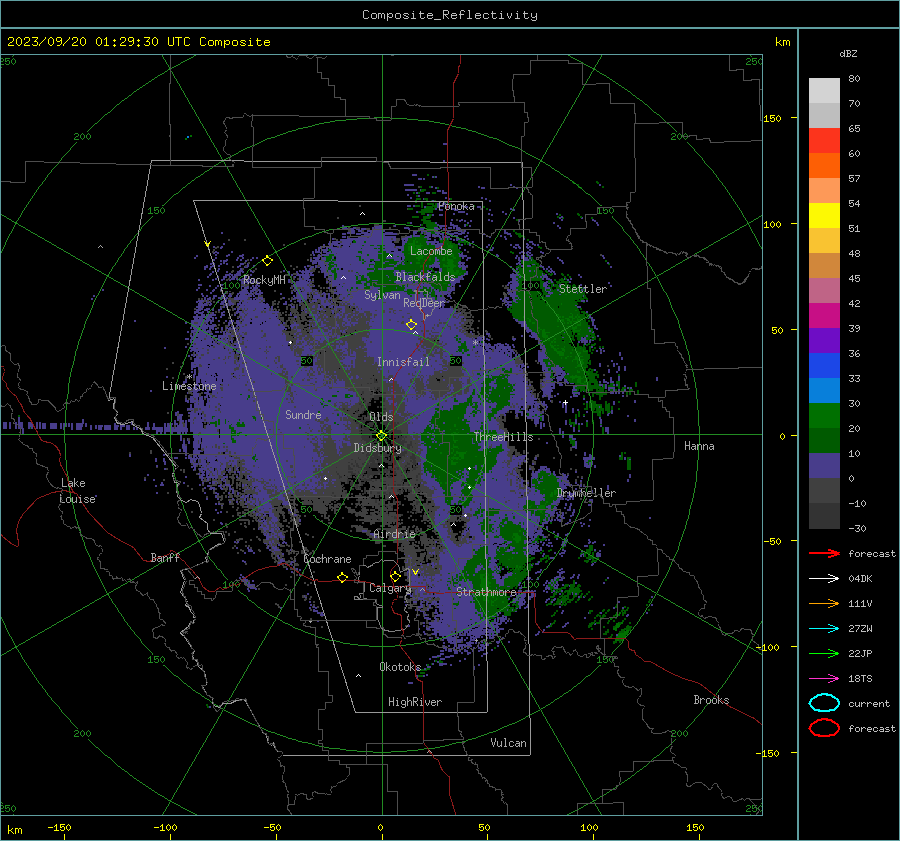Image resolution: width=900 pixels, height=841 pixels.
Task: Click the Vulcan city label
Action: point(508,743)
